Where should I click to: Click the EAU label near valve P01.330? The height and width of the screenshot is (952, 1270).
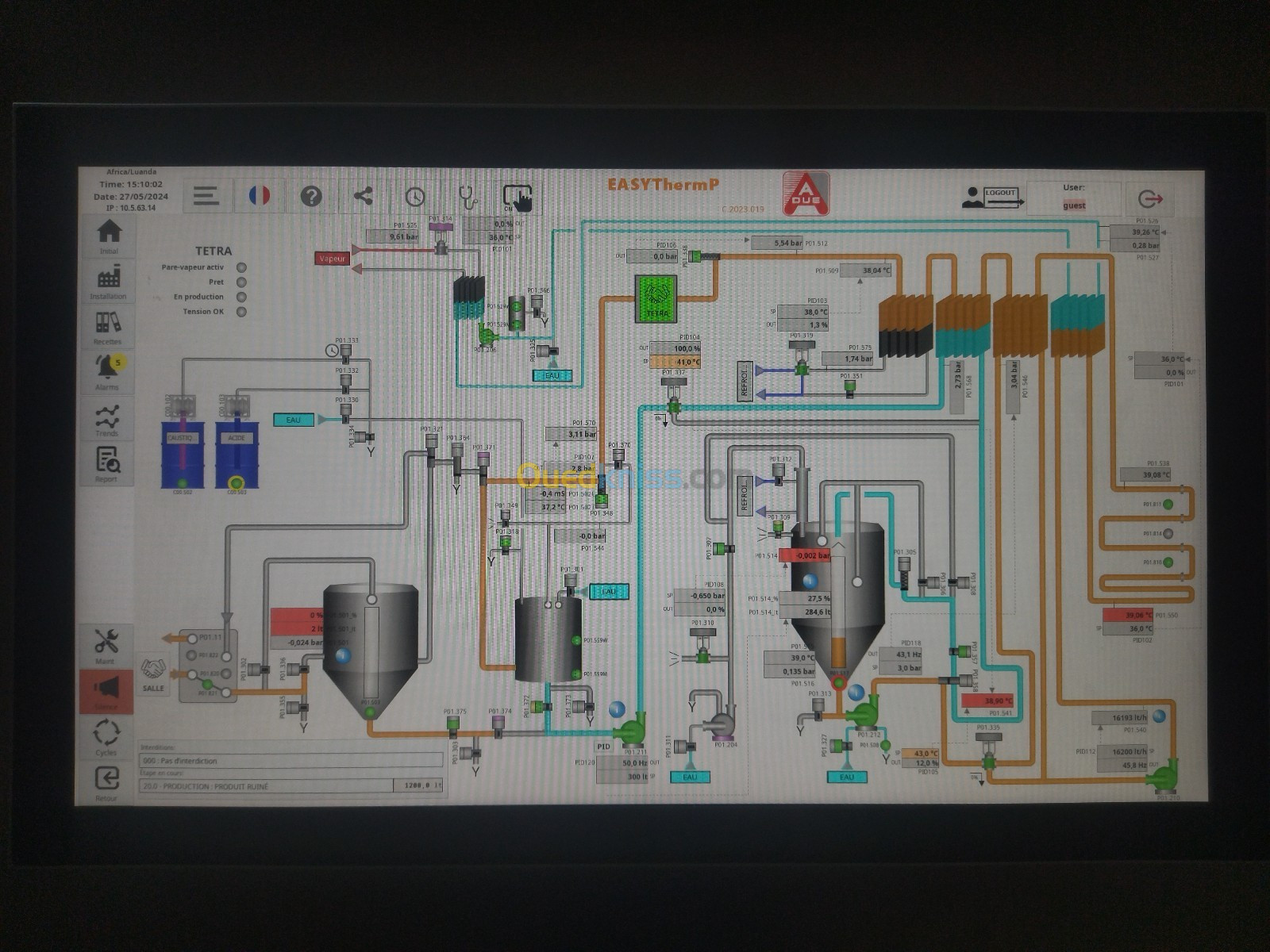coord(294,420)
